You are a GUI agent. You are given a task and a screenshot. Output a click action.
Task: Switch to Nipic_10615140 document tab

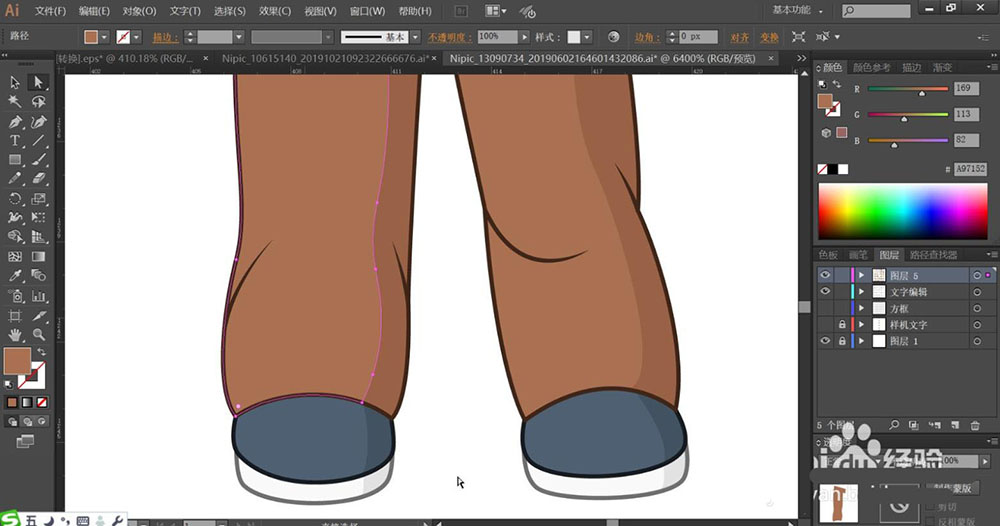[x=324, y=58]
